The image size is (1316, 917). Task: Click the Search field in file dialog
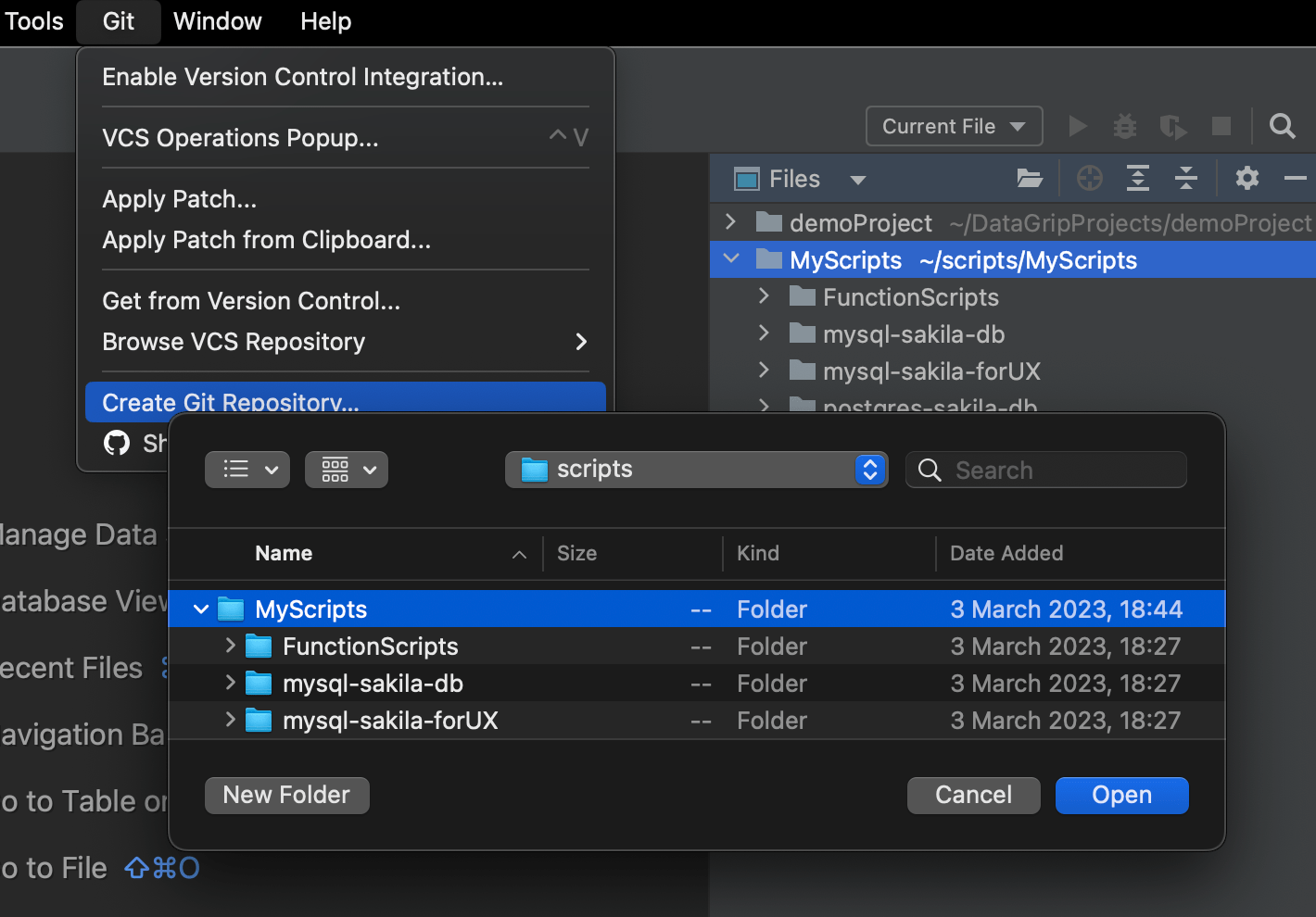tap(1047, 470)
